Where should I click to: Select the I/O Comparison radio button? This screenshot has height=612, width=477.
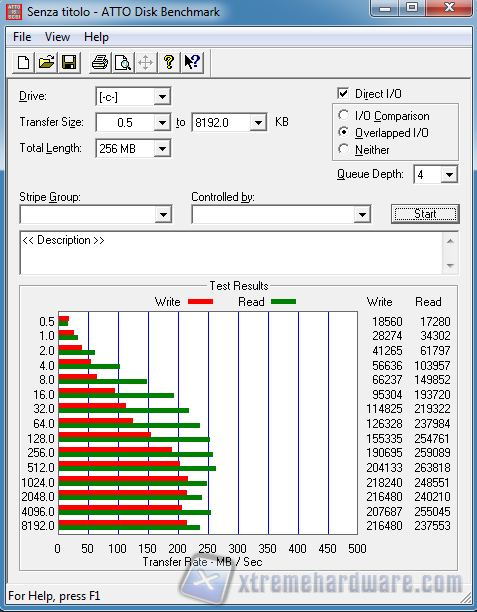click(344, 116)
